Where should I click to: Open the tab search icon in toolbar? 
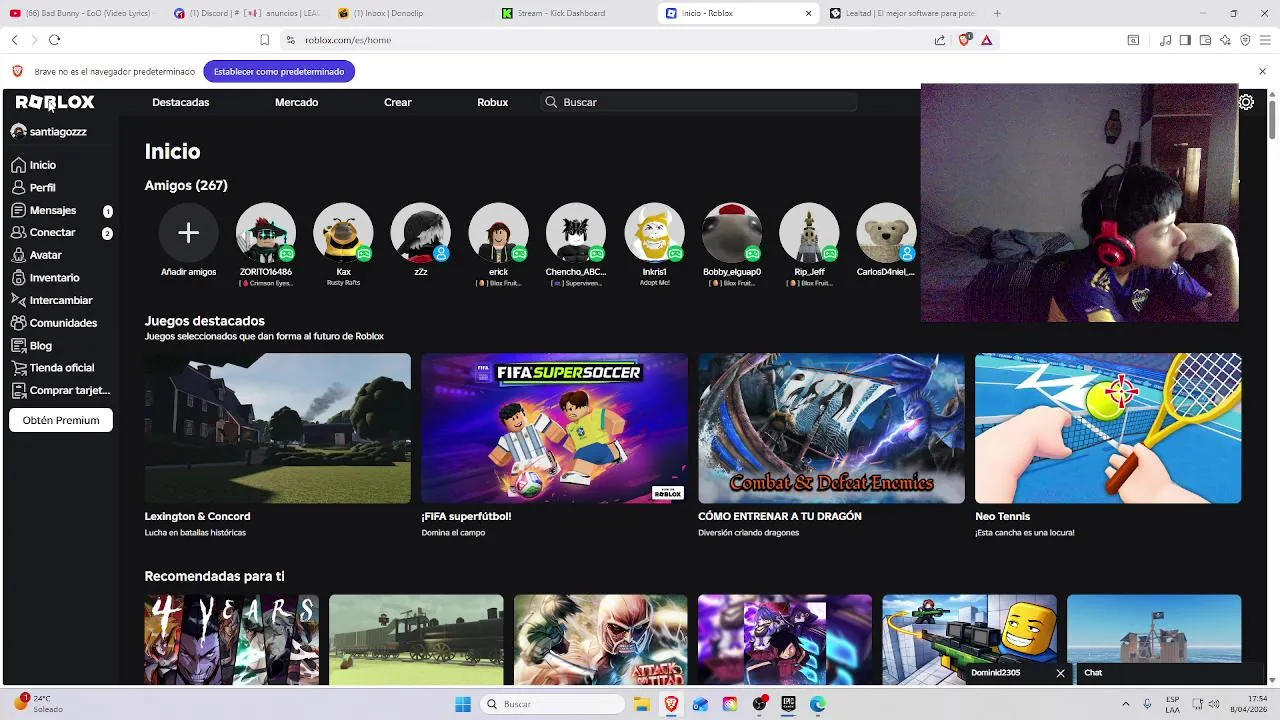pos(1133,40)
